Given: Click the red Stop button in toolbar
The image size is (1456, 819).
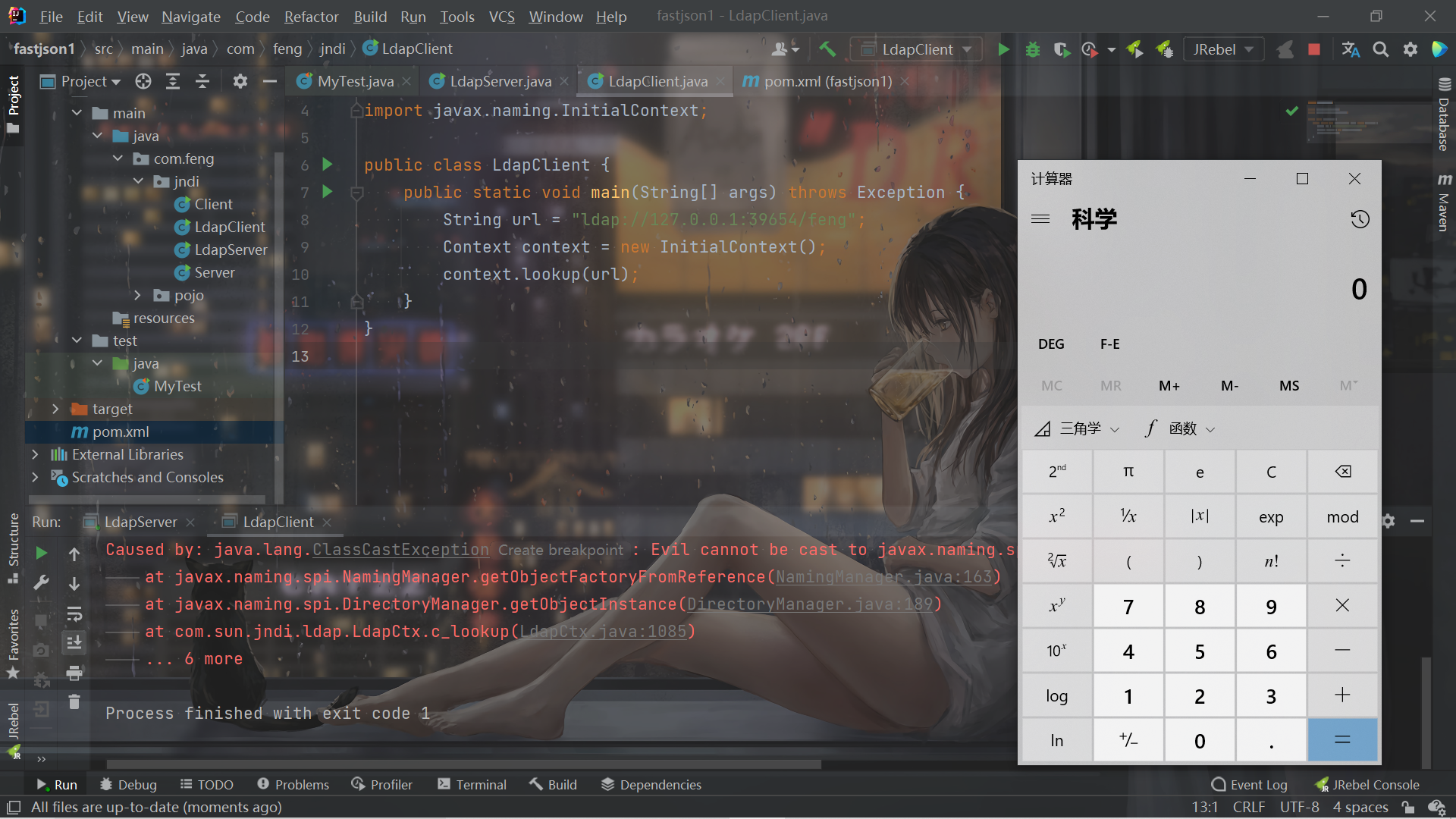Looking at the screenshot, I should pos(1314,49).
